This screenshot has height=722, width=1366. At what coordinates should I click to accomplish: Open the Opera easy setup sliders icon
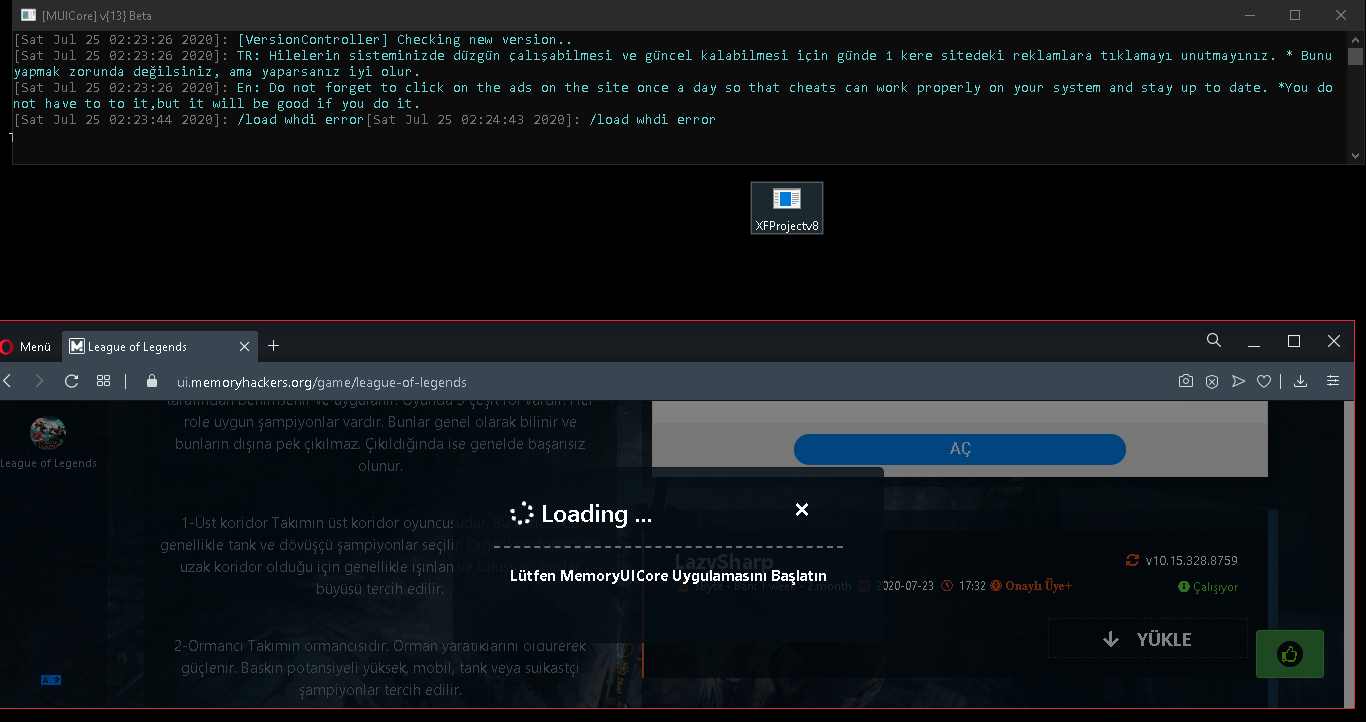1333,381
